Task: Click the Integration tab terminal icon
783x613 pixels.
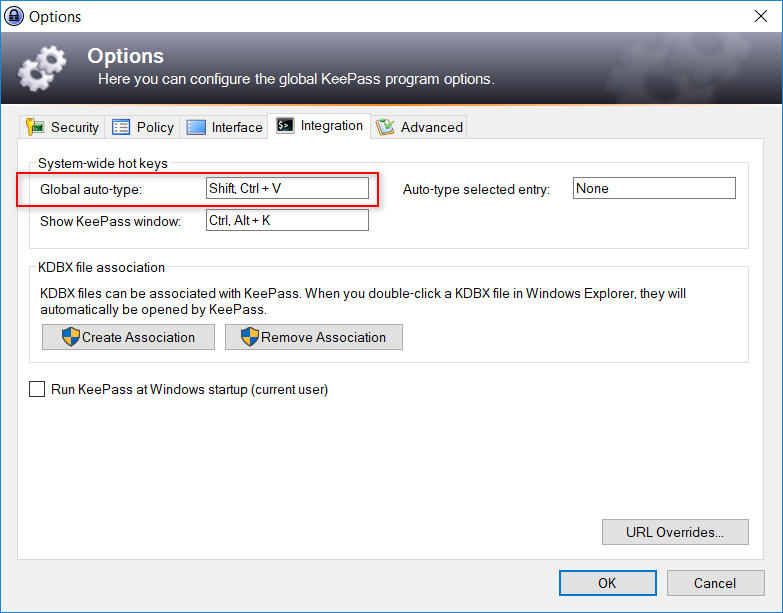Action: tap(285, 125)
